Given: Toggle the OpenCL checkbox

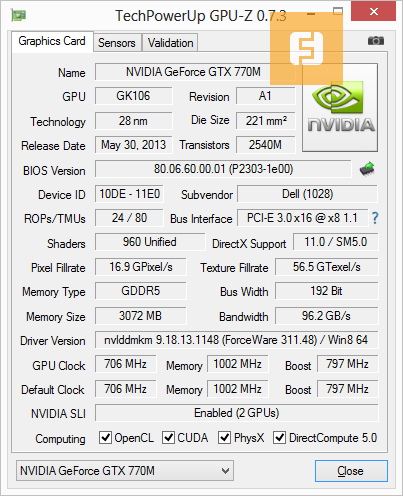Looking at the screenshot, I should 105,437.
